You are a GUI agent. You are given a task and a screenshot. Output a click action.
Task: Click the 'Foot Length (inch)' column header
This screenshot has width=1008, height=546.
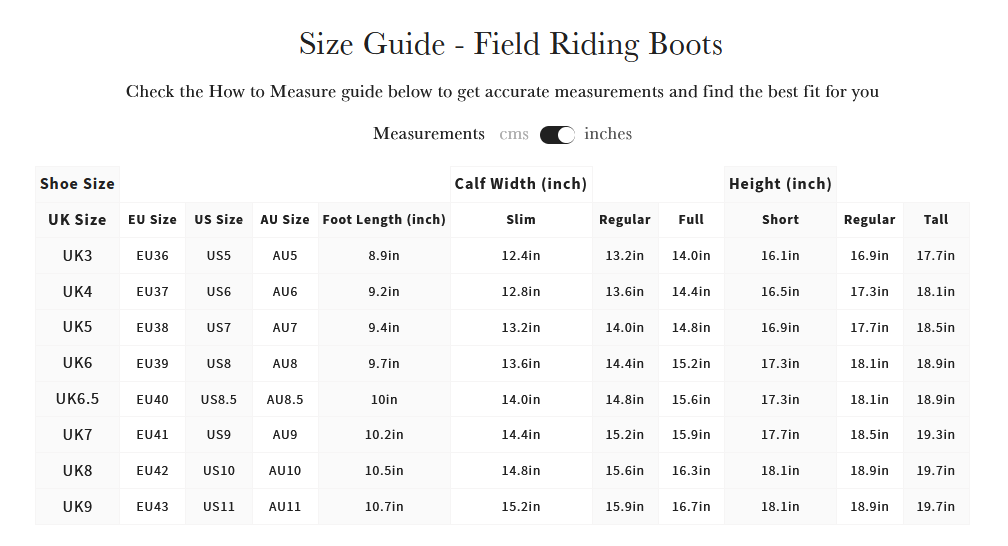click(384, 220)
